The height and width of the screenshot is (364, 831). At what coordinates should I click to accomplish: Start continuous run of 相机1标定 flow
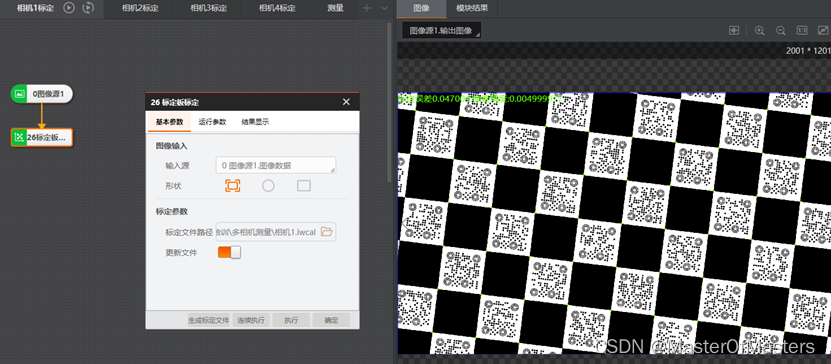(89, 8)
